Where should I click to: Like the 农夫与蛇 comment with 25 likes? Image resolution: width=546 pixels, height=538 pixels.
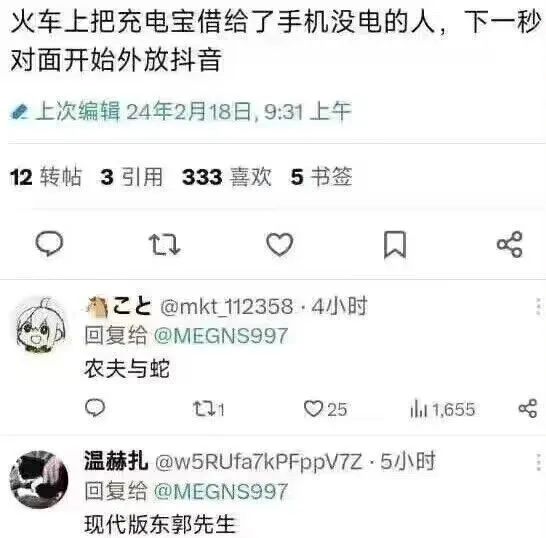pyautogui.click(x=325, y=409)
